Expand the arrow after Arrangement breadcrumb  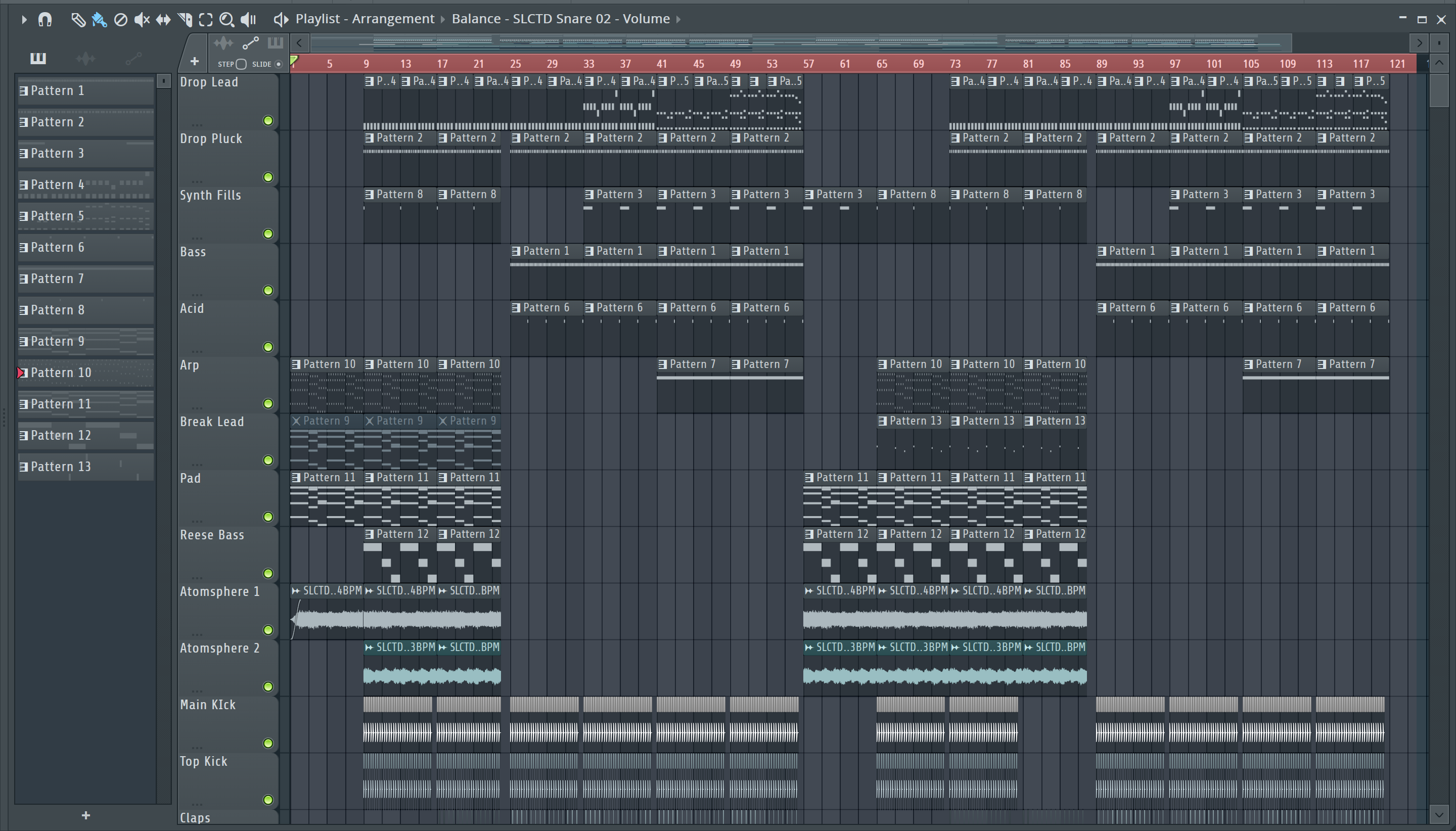click(442, 19)
